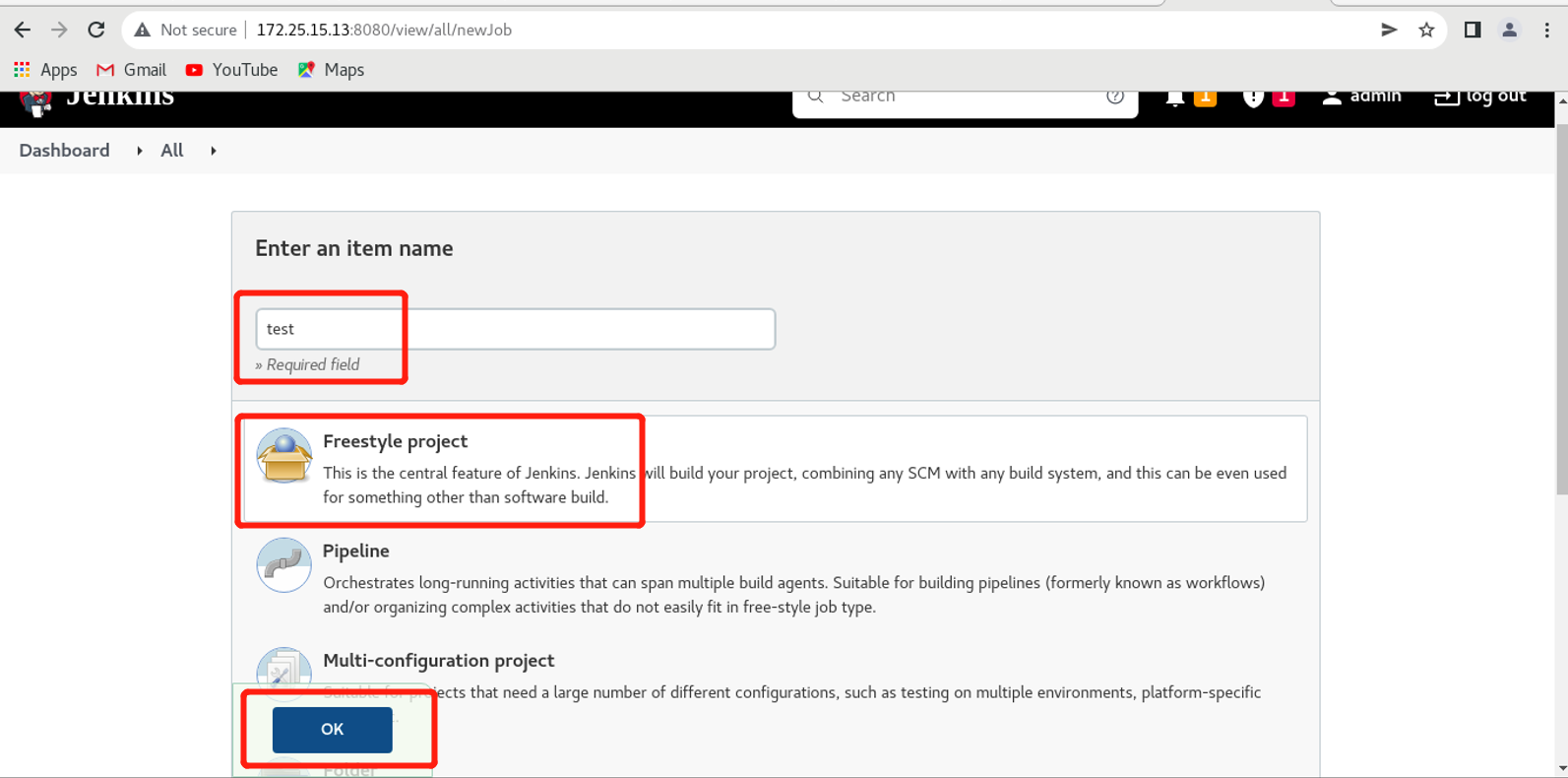
Task: Click the scrollbar down arrow
Action: [x=1561, y=769]
